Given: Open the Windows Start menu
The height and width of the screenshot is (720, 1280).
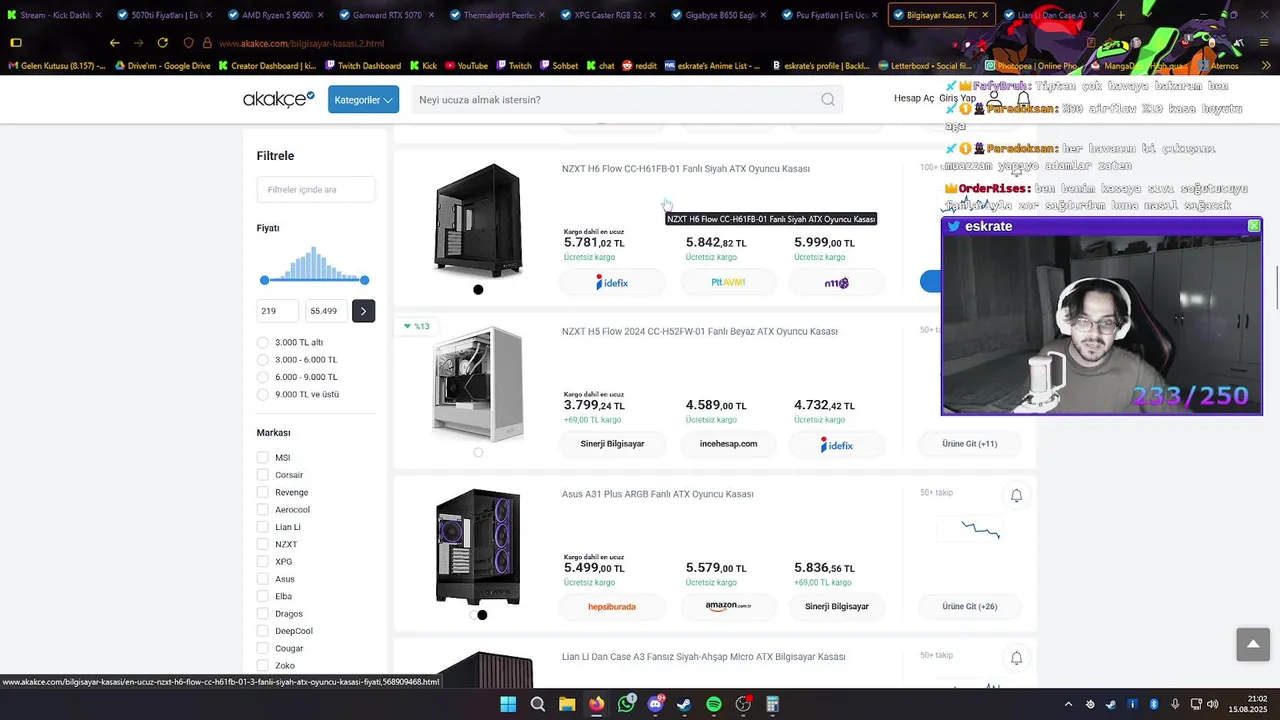Looking at the screenshot, I should tap(508, 704).
